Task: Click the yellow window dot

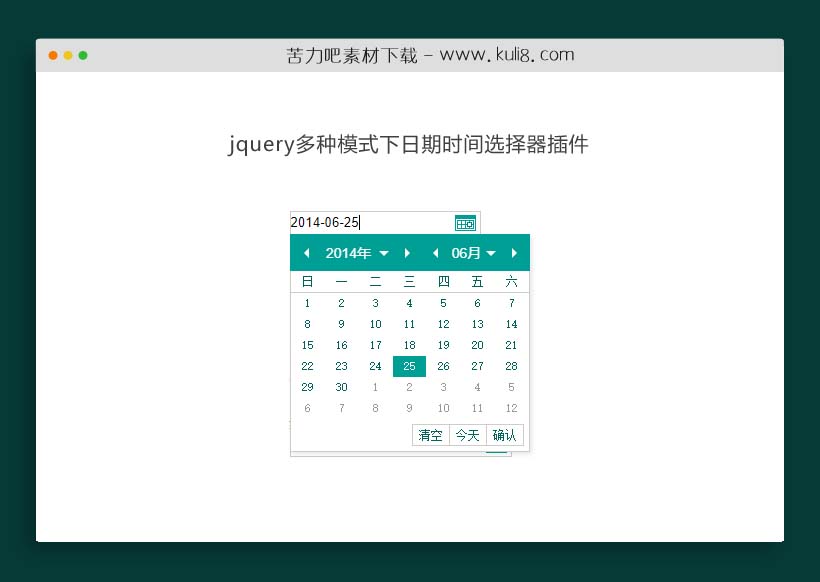Action: pyautogui.click(x=68, y=57)
